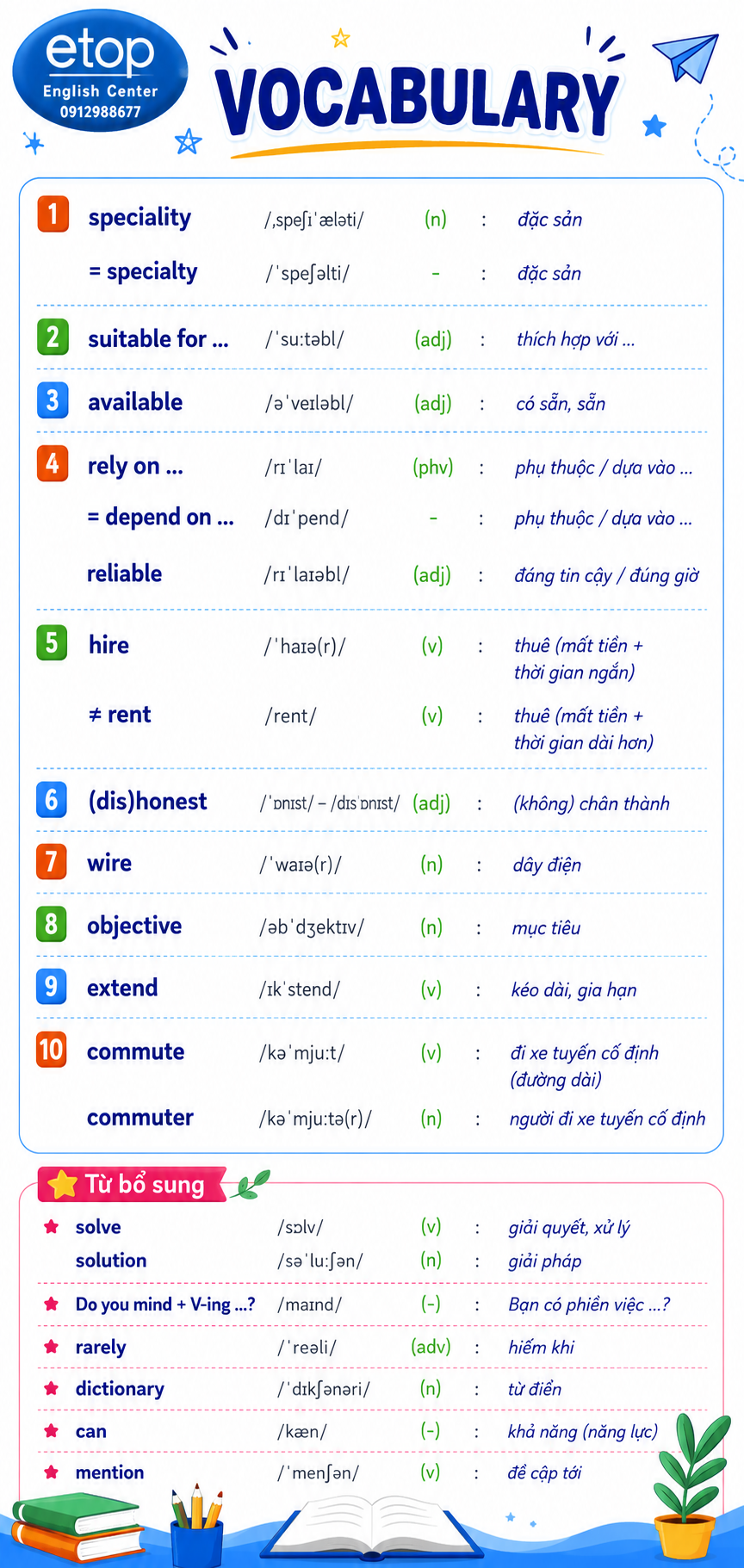Viewport: 744px width, 1568px height.
Task: Click the pink star beside mention
Action: coord(52,1472)
